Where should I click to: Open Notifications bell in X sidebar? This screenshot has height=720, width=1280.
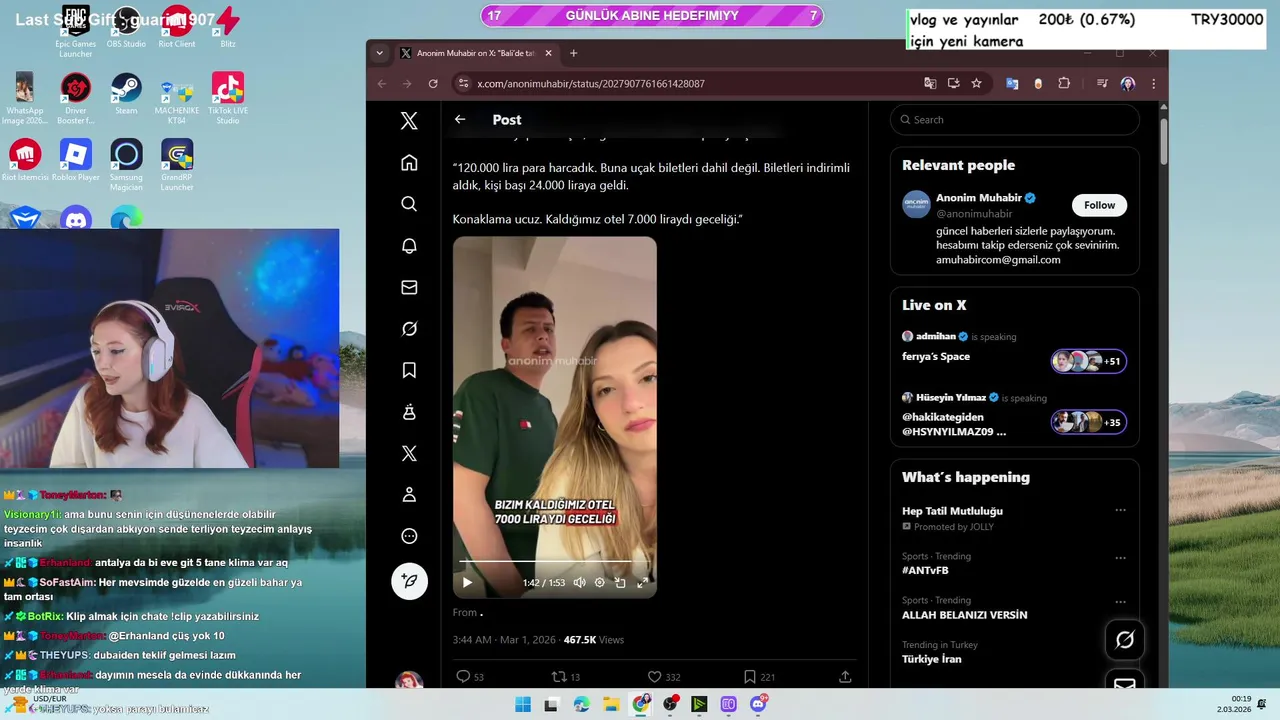click(x=409, y=246)
